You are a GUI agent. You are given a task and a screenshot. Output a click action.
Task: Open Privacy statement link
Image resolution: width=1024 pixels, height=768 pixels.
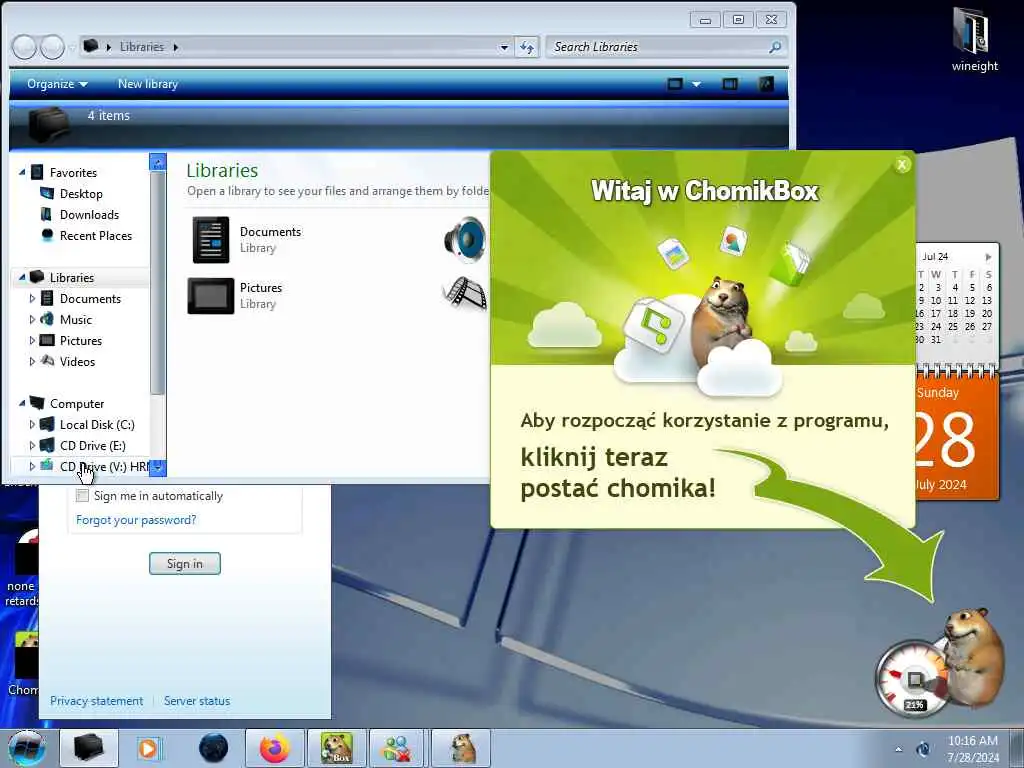[97, 701]
